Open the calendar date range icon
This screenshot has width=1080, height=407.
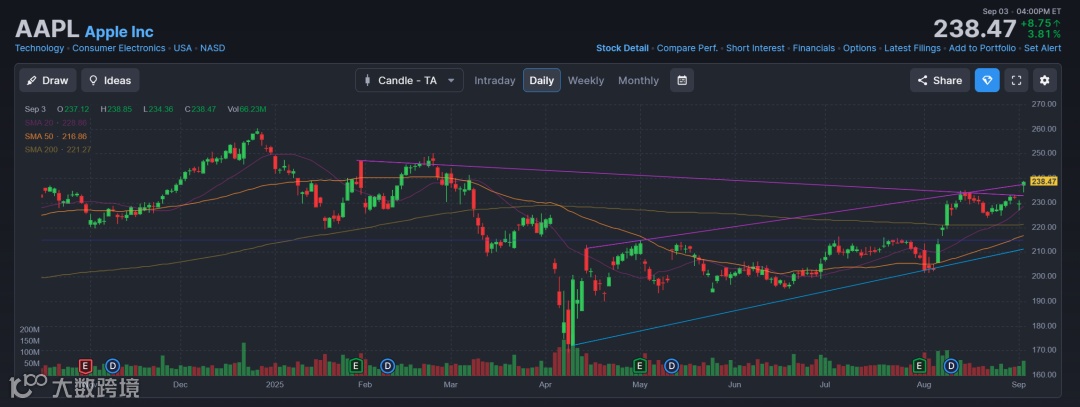(x=682, y=81)
